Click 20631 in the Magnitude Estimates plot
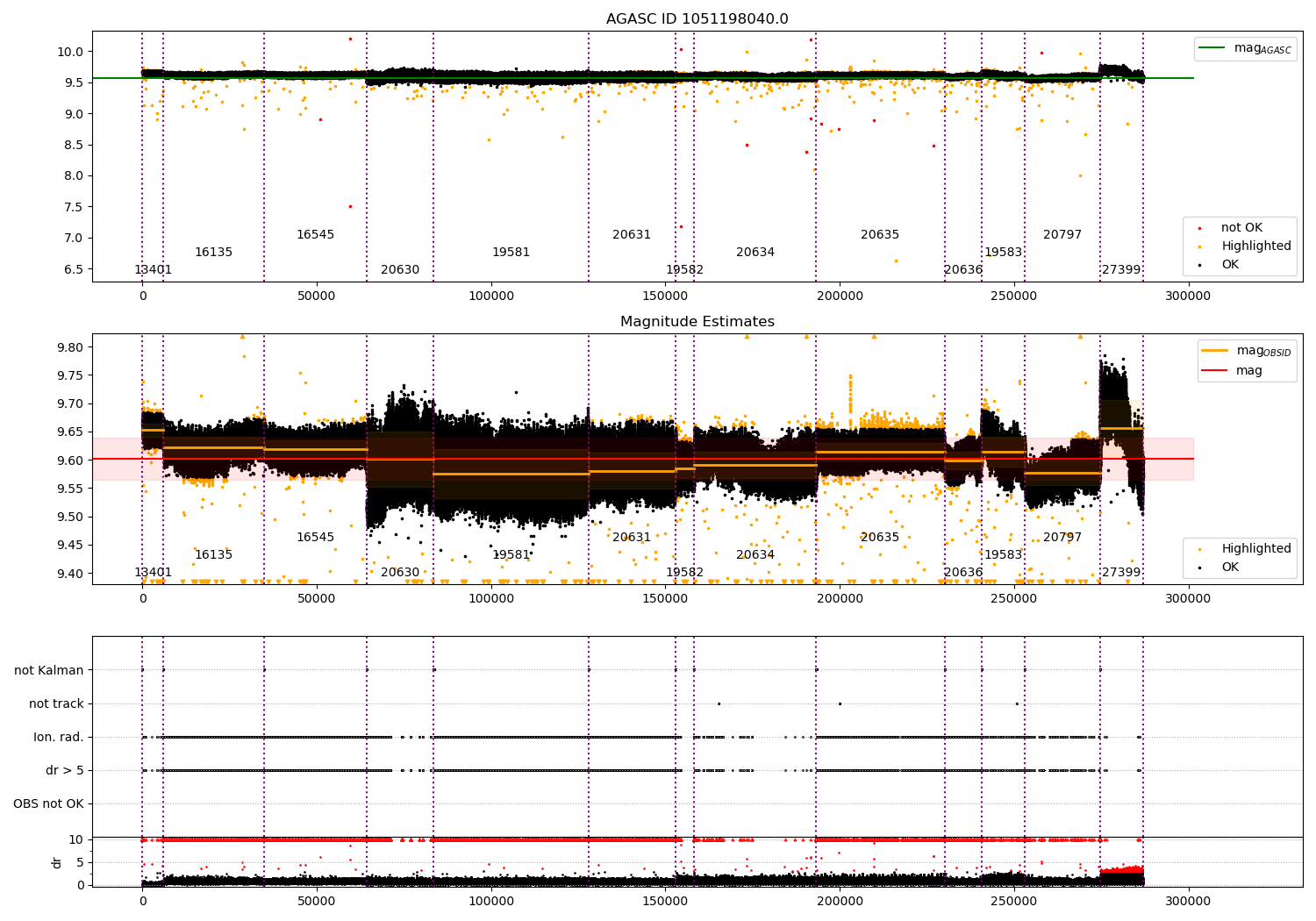Image resolution: width=1316 pixels, height=921 pixels. pos(632,537)
